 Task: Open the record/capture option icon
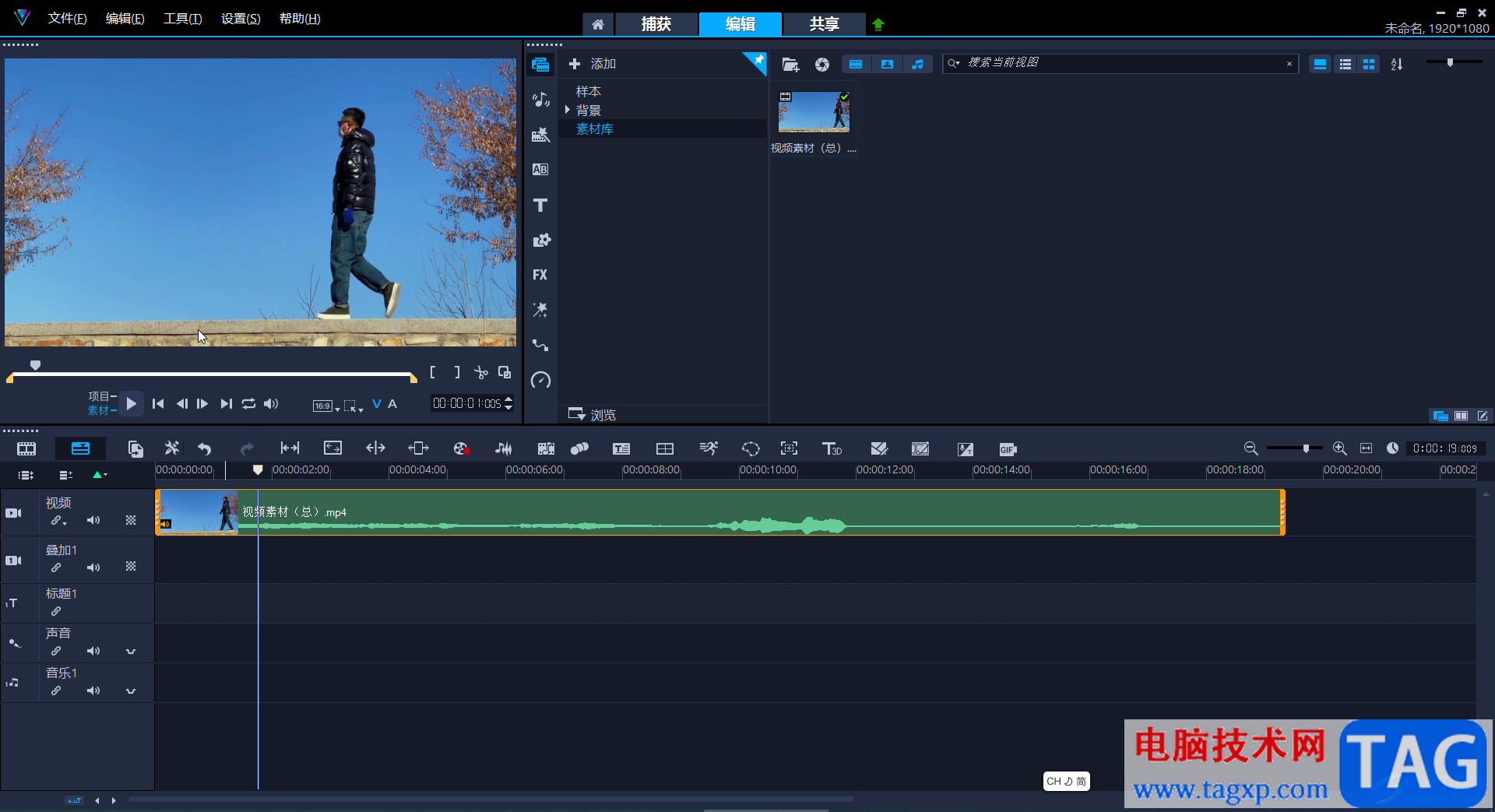[x=461, y=448]
